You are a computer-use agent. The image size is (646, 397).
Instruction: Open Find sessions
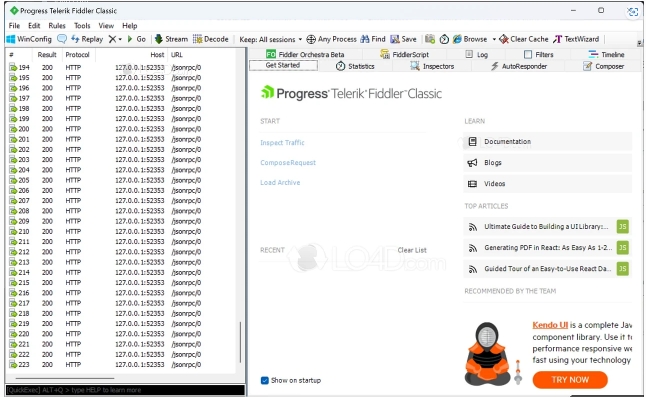[x=373, y=39]
